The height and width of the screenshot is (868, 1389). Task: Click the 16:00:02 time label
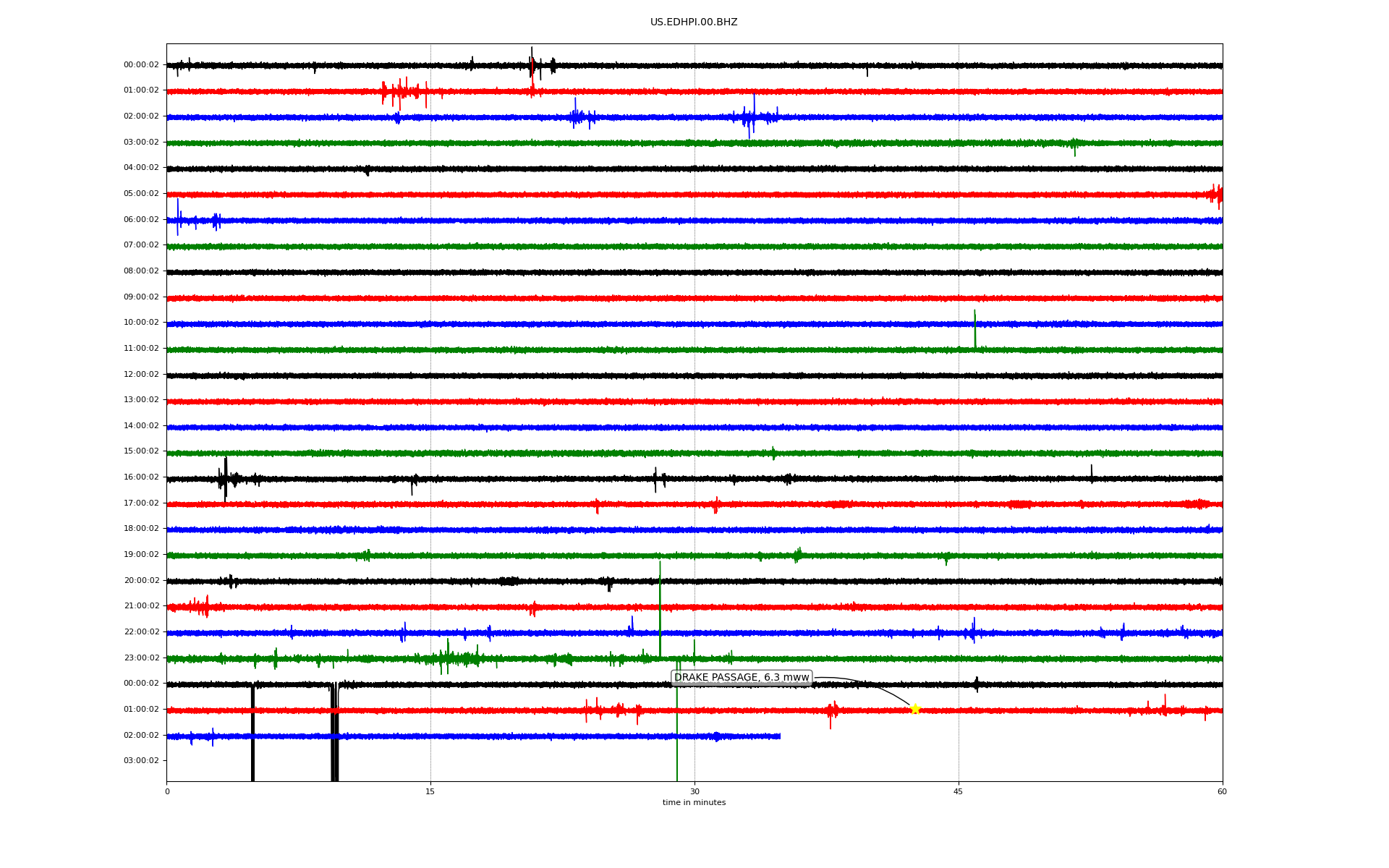click(141, 477)
